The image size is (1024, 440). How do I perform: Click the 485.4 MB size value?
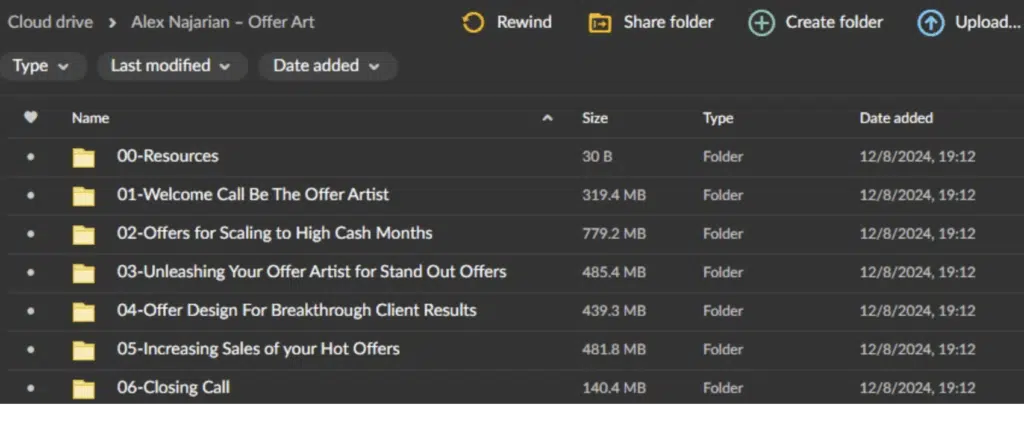(614, 272)
